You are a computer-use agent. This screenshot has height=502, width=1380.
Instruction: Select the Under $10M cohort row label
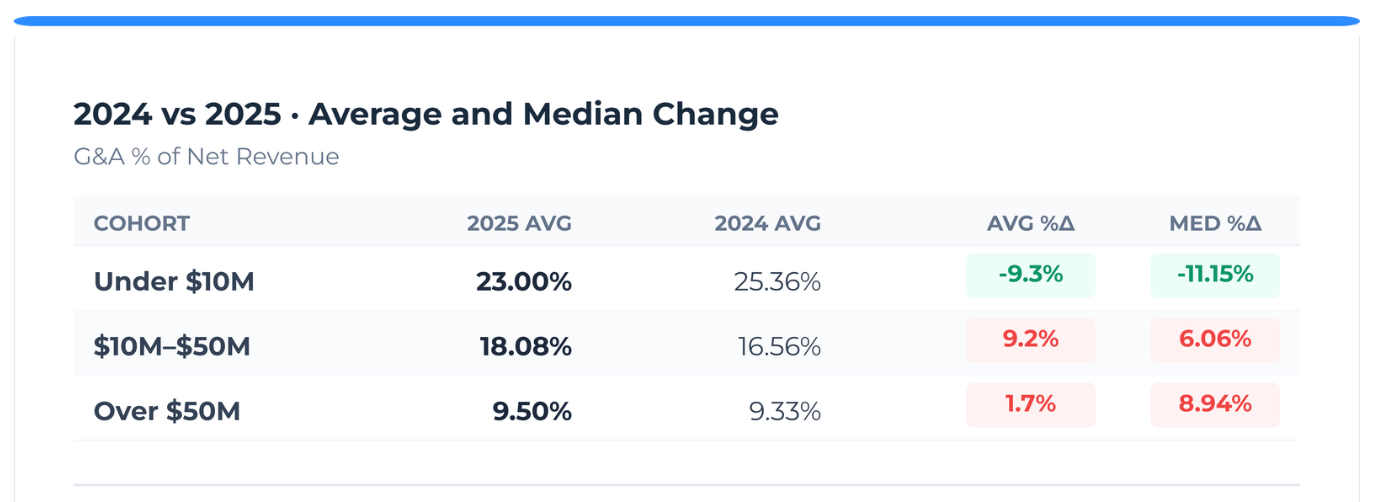[174, 282]
